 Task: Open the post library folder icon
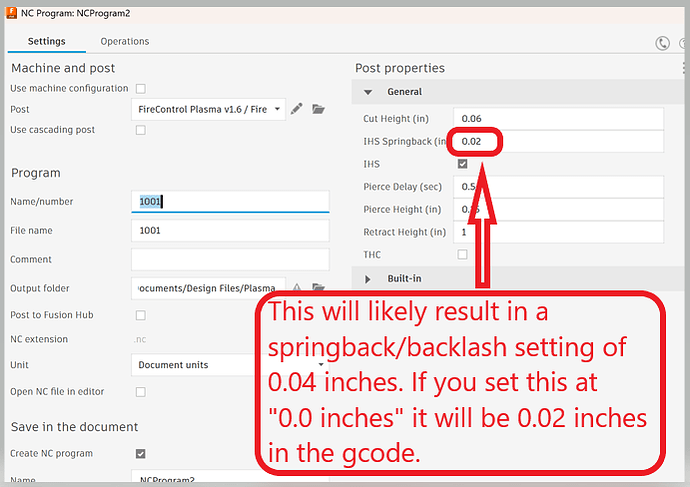318,109
